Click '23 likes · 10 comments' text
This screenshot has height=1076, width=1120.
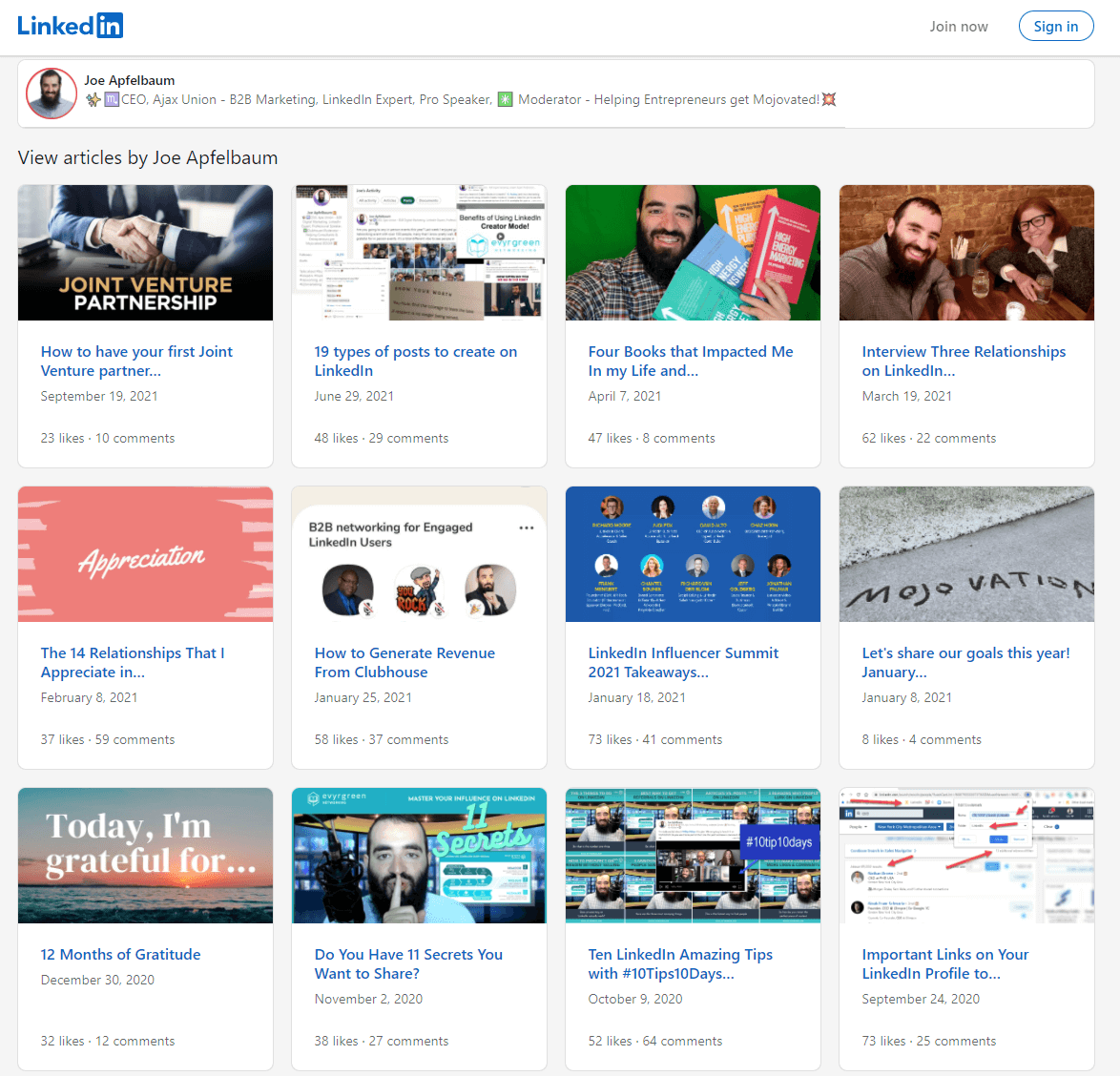(x=108, y=439)
